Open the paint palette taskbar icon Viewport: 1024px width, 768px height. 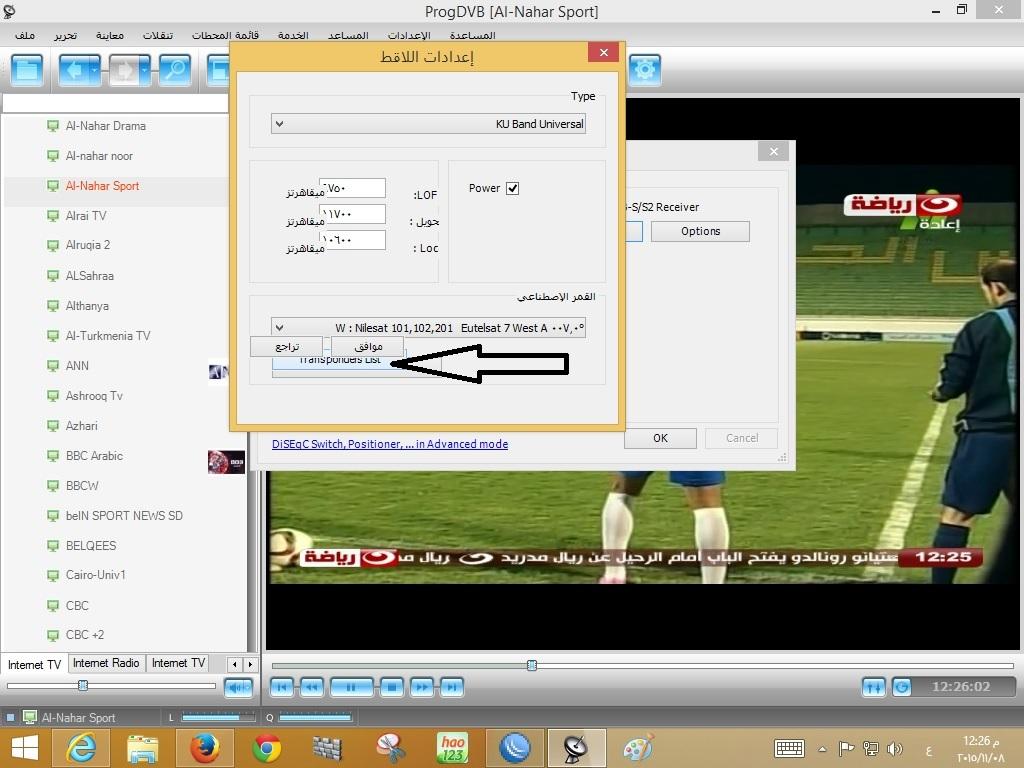tap(638, 748)
